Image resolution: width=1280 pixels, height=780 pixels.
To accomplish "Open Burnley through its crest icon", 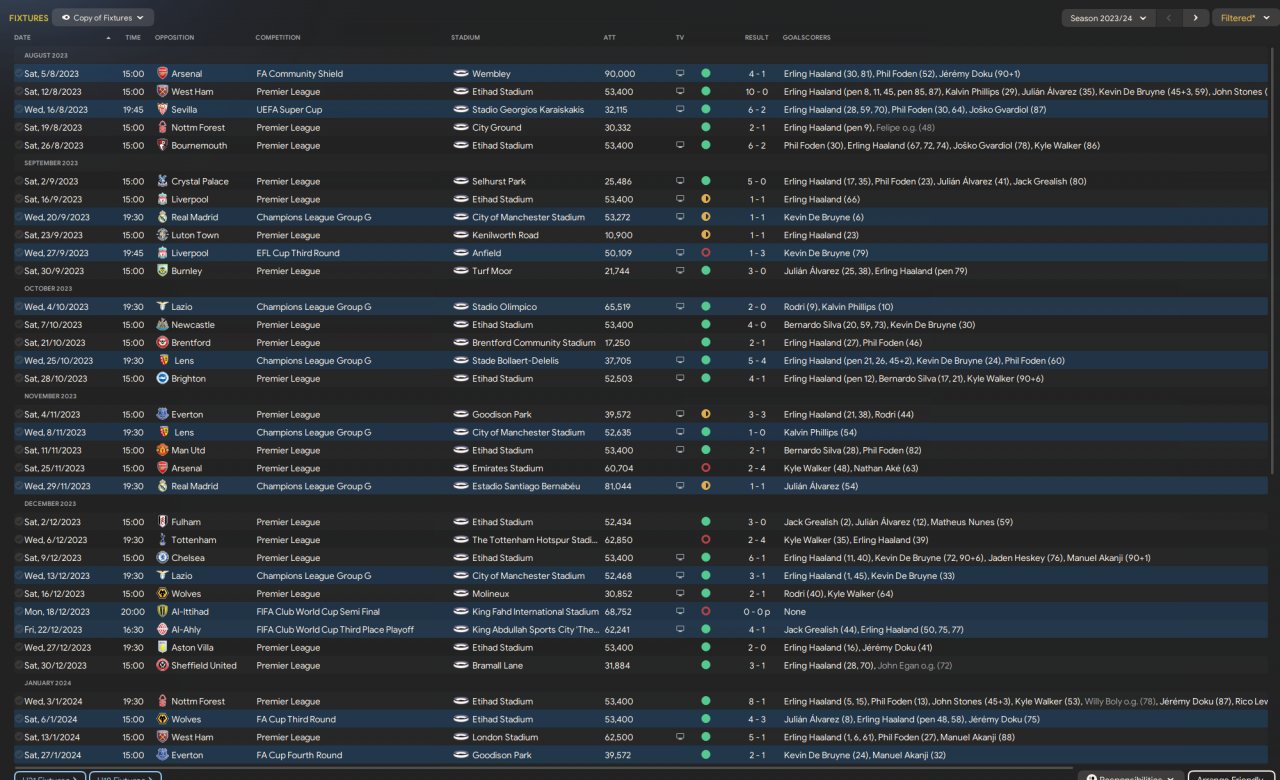I will click(x=163, y=272).
